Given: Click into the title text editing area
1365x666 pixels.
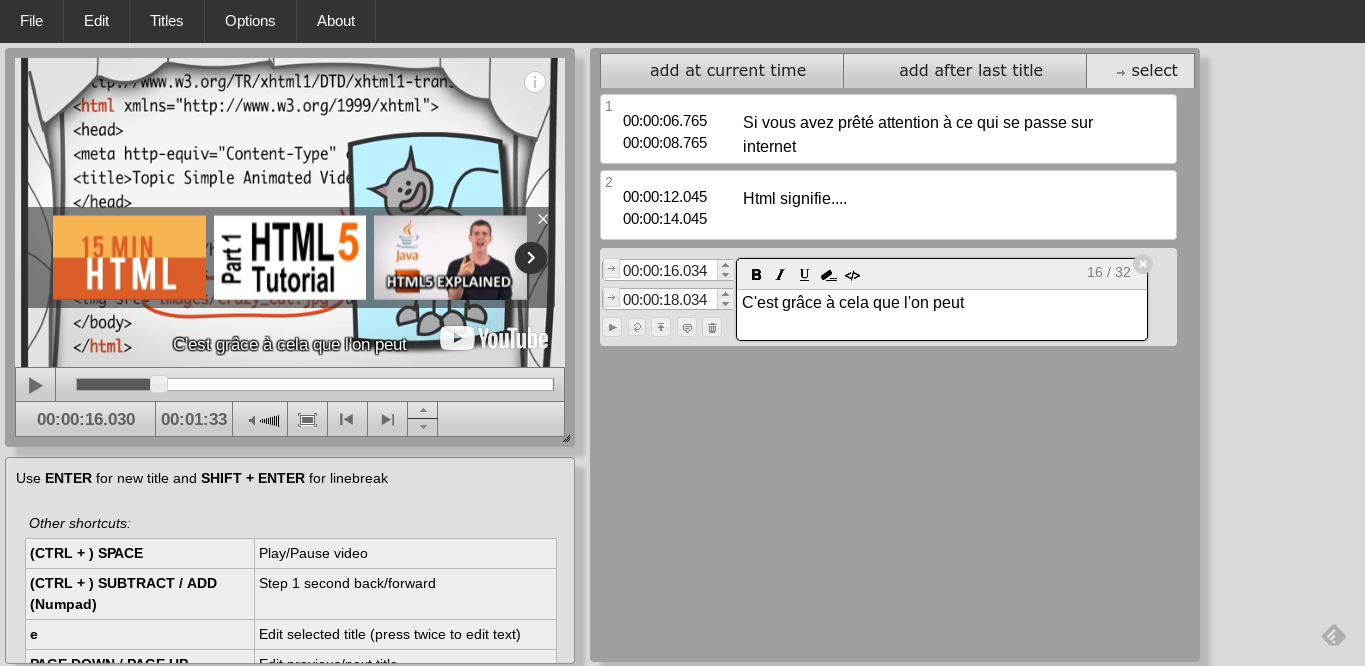Looking at the screenshot, I should [x=942, y=314].
